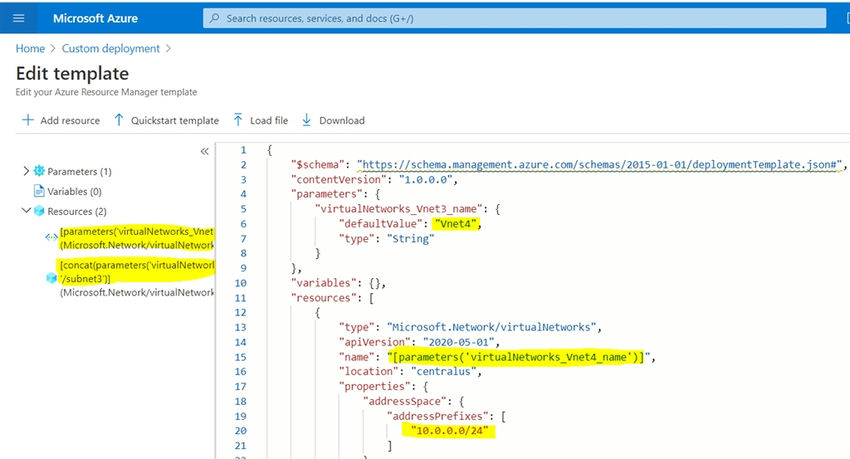
Task: Click the Quickstart template up-arrow icon
Action: (119, 120)
